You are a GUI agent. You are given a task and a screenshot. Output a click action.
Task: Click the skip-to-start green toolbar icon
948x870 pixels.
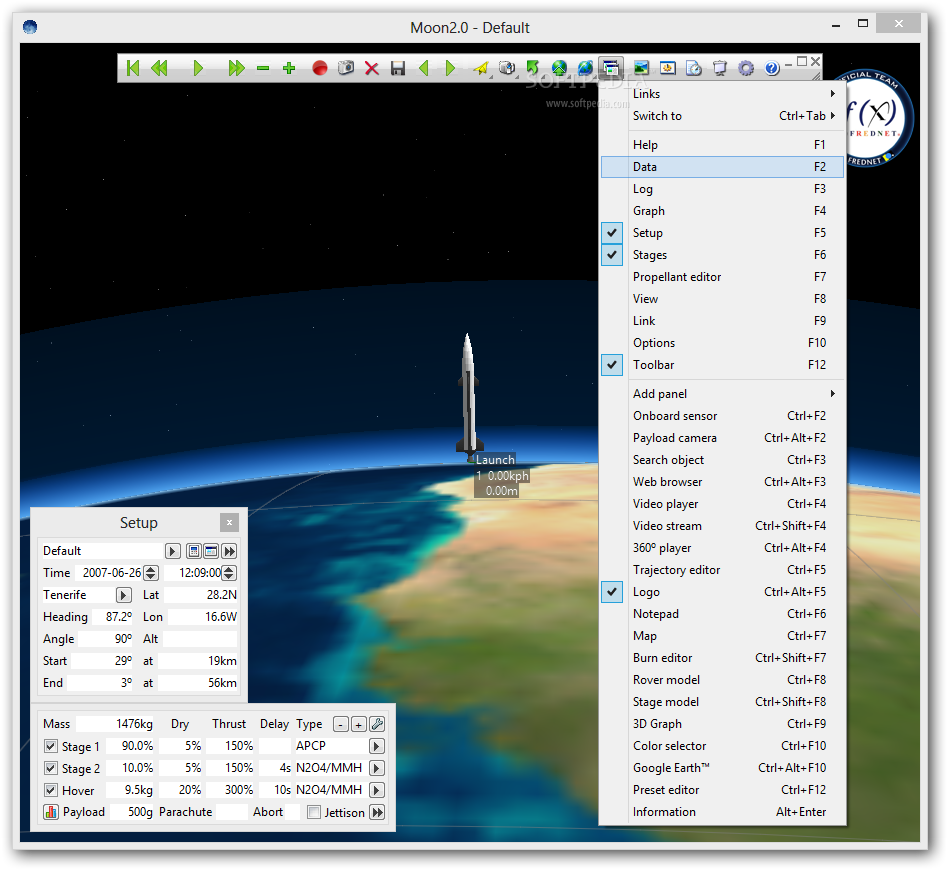click(x=133, y=68)
